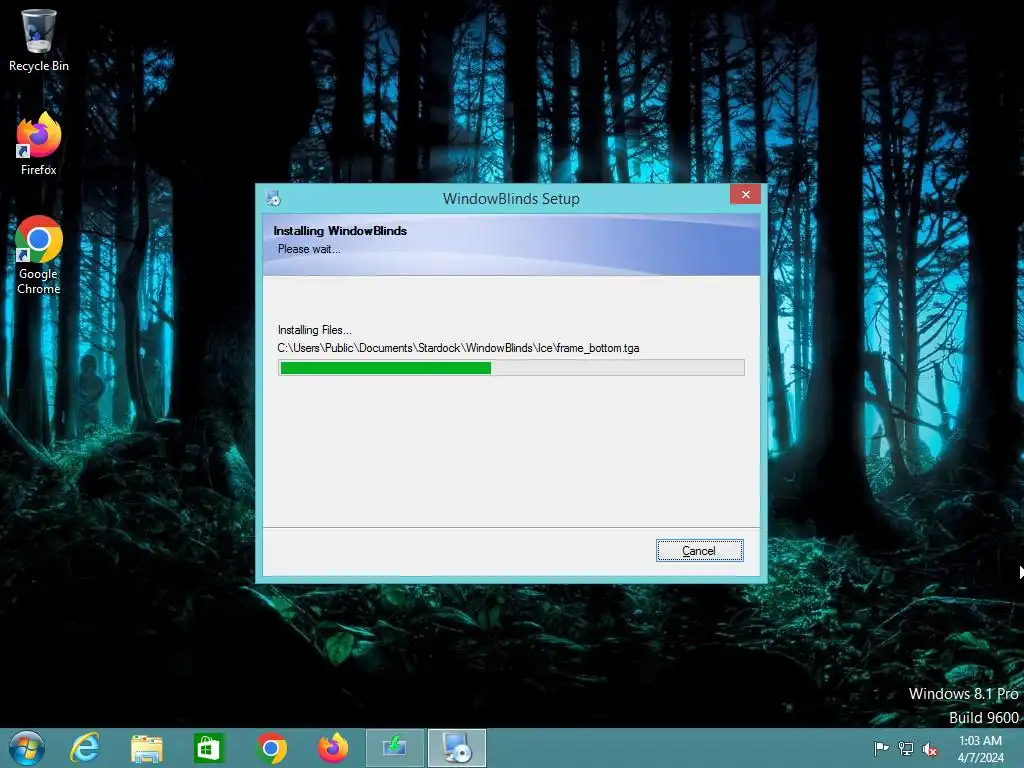Click the network status tray icon
Screen dimensions: 1024x768
click(x=906, y=748)
